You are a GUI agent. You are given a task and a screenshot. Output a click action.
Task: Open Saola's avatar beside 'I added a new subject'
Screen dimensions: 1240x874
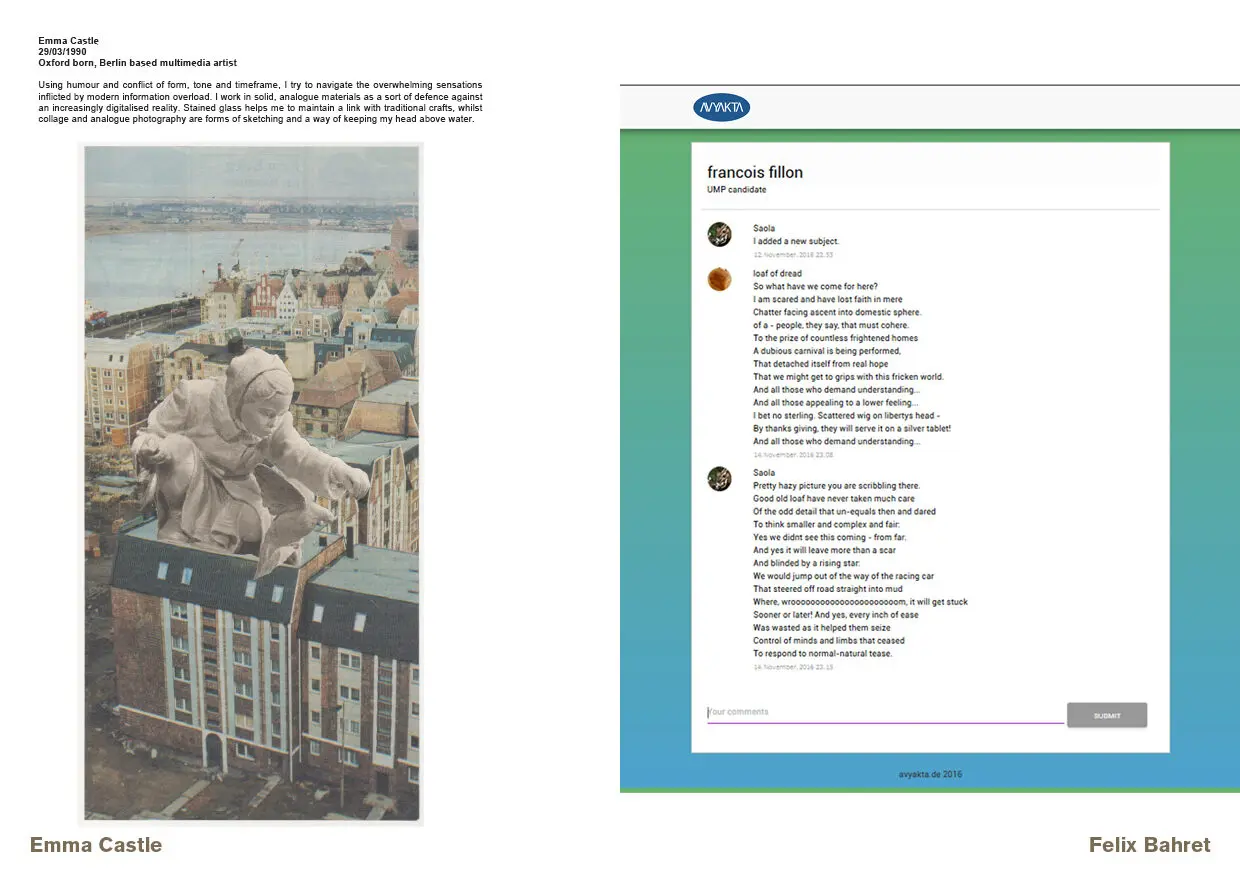[x=719, y=234]
